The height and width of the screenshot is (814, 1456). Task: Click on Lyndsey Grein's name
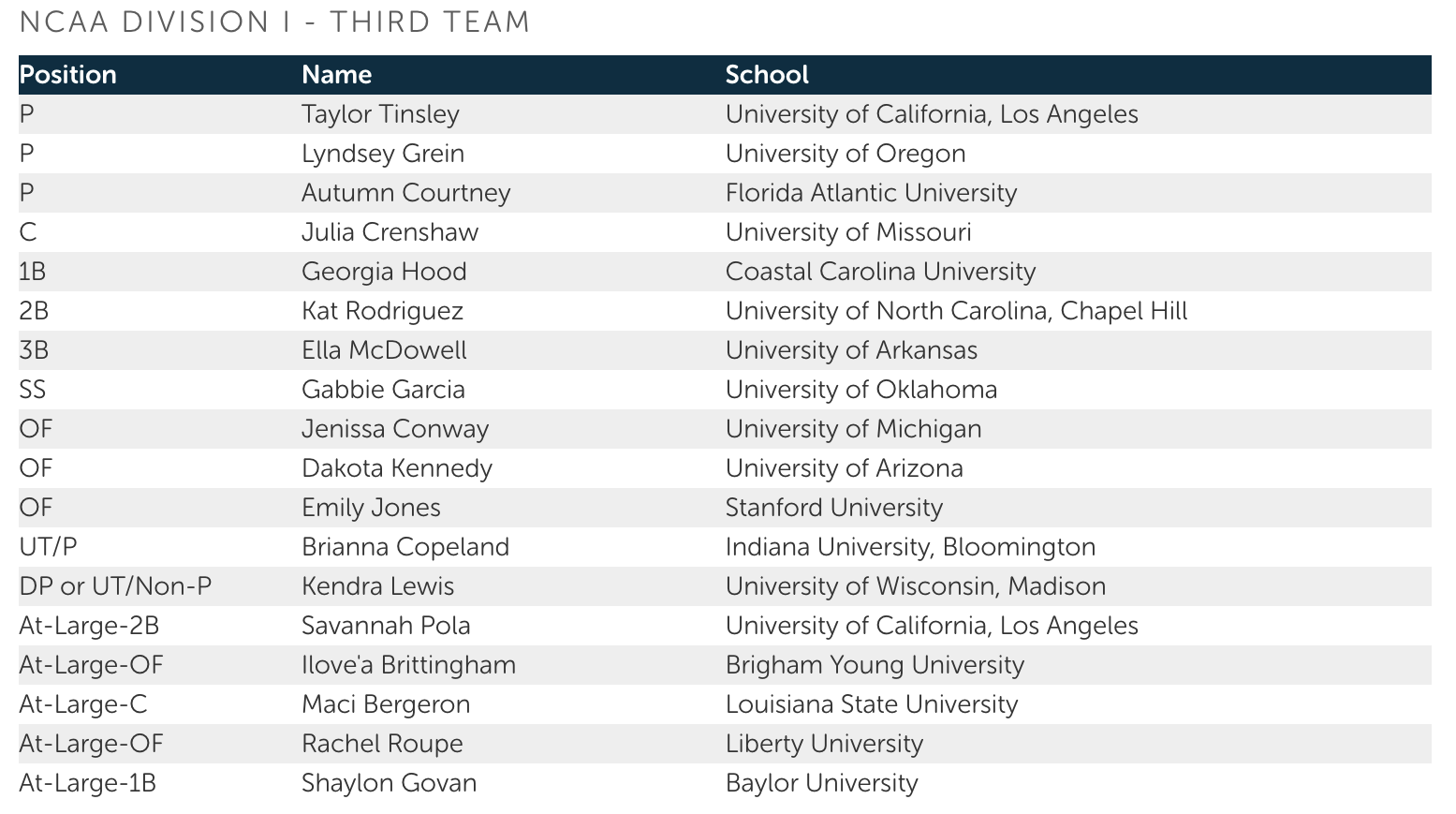(x=382, y=154)
